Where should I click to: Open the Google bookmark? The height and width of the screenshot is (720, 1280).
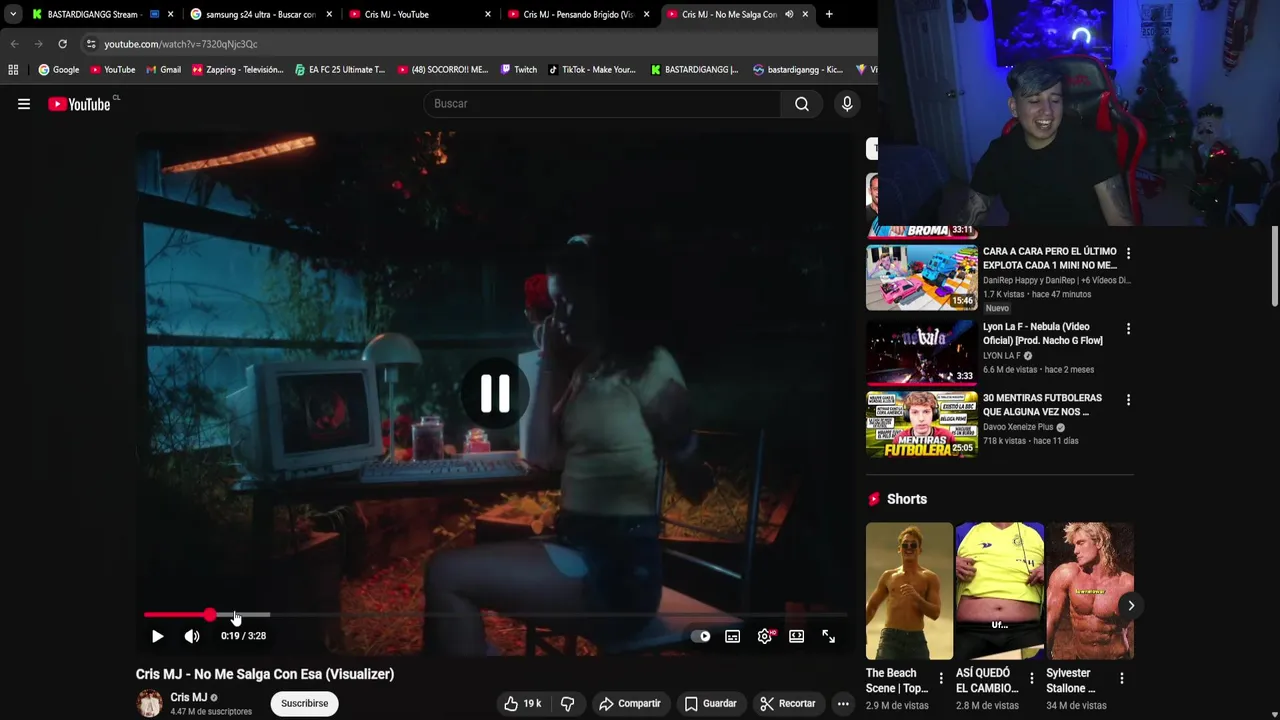[x=59, y=70]
